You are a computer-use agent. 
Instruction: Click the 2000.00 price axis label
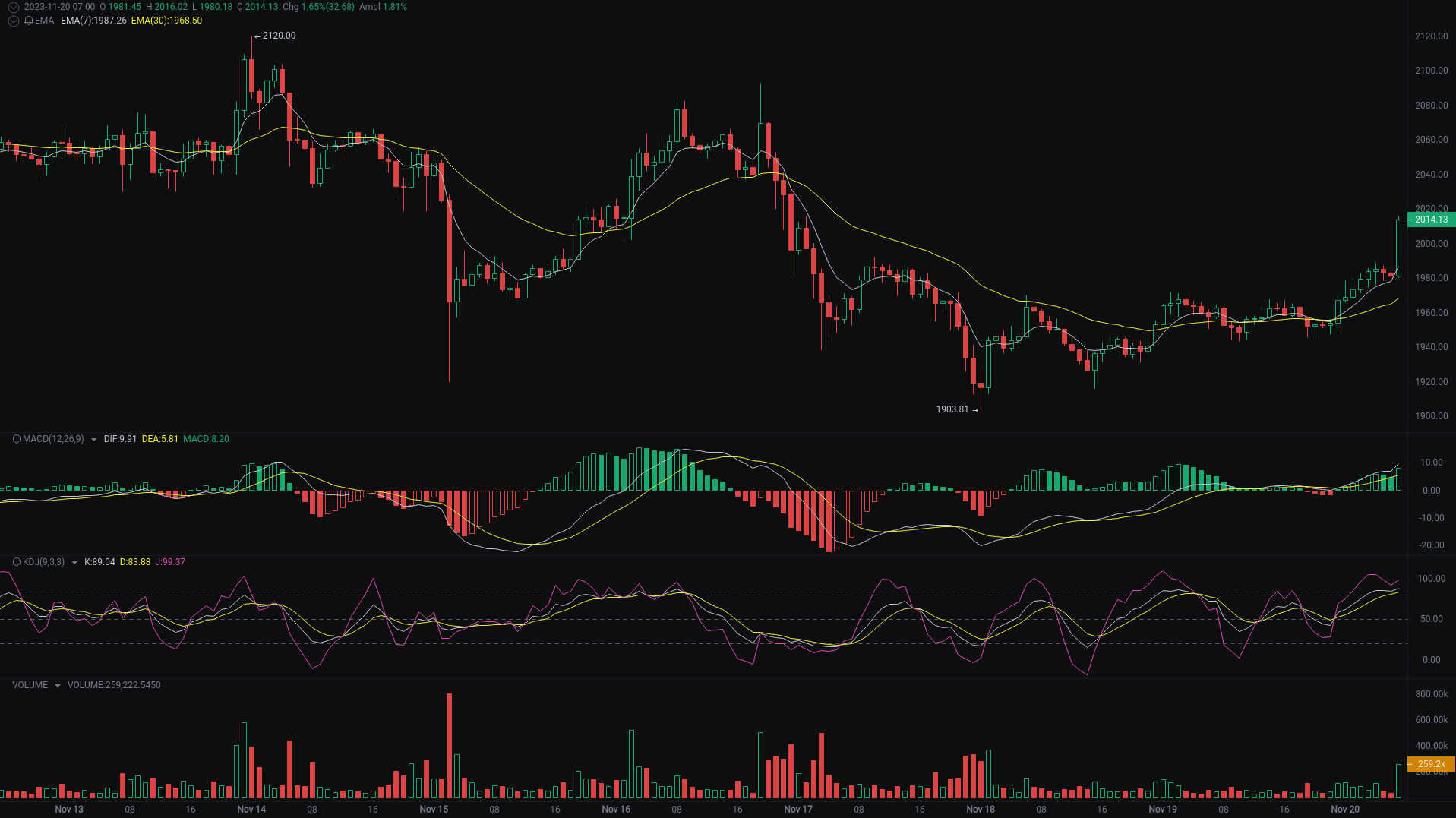coord(1431,244)
